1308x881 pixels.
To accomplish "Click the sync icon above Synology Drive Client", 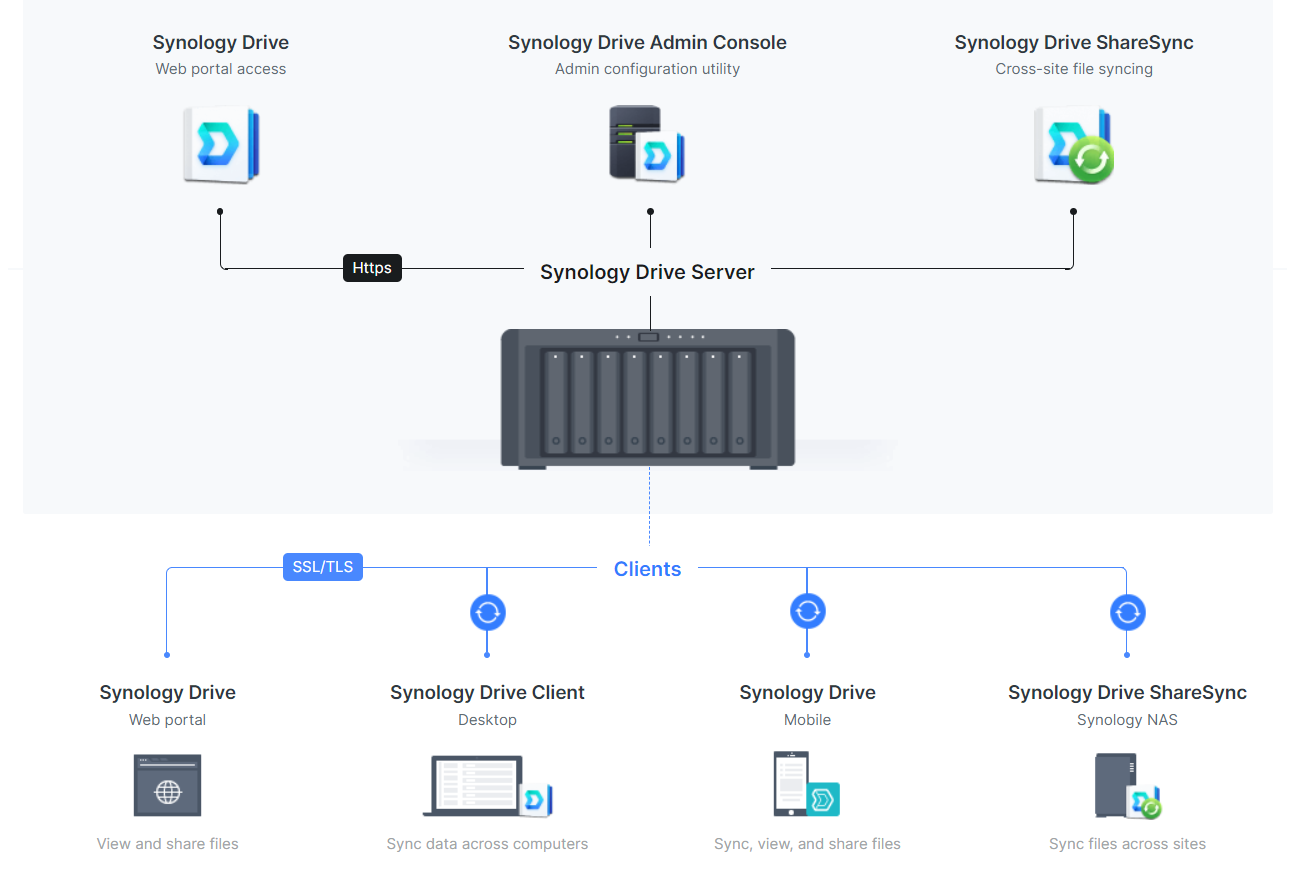I will tap(488, 612).
